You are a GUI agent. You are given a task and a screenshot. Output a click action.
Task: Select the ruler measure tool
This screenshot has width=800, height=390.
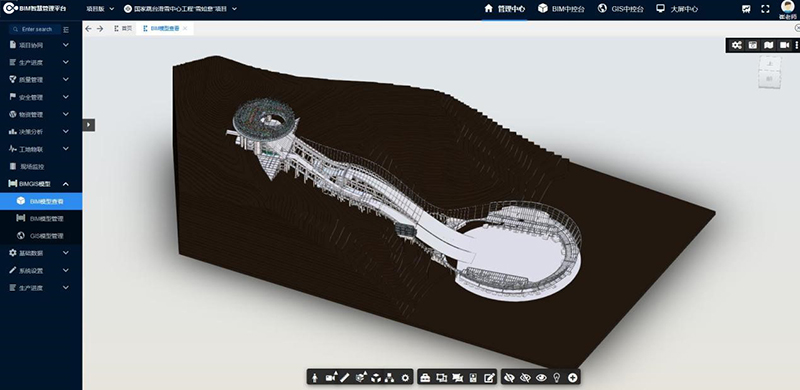(x=345, y=378)
